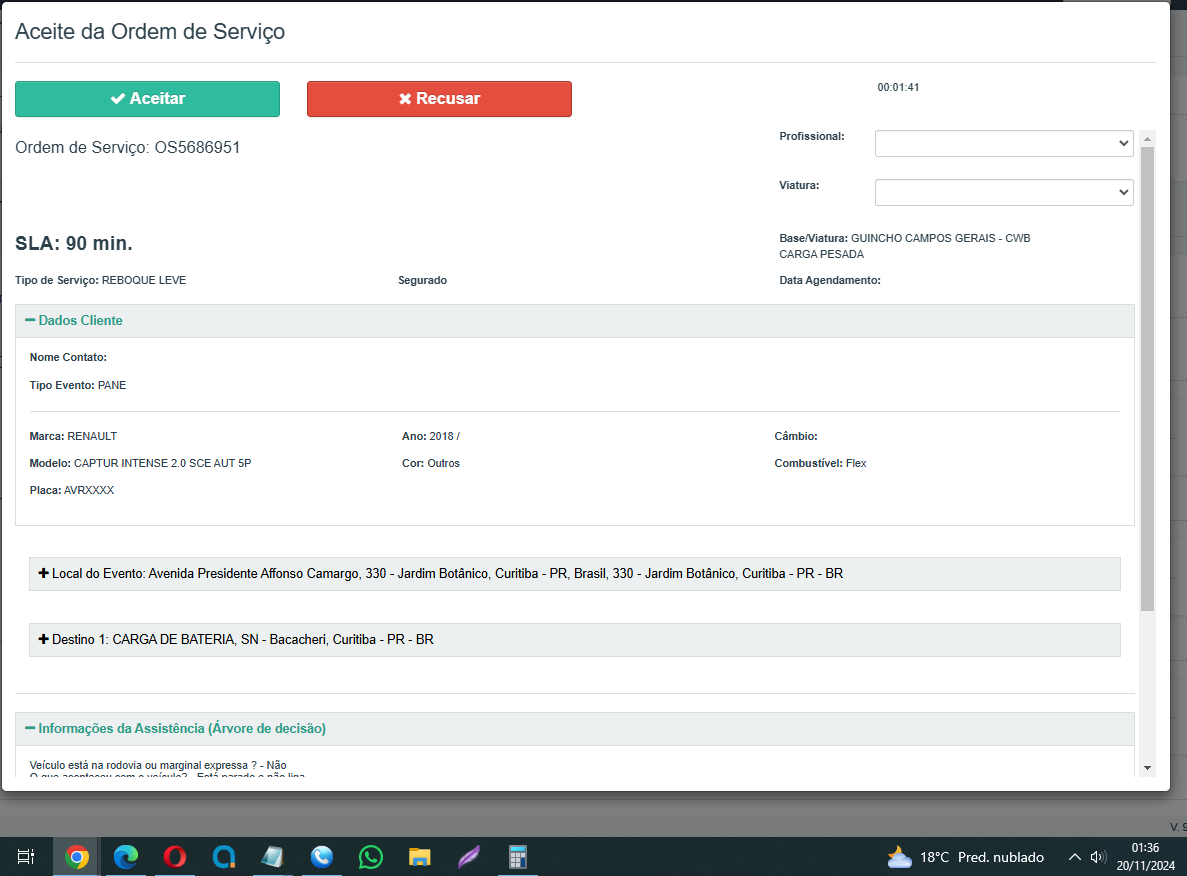
Task: Click the SLA: 90 min. text
Action: pos(74,244)
